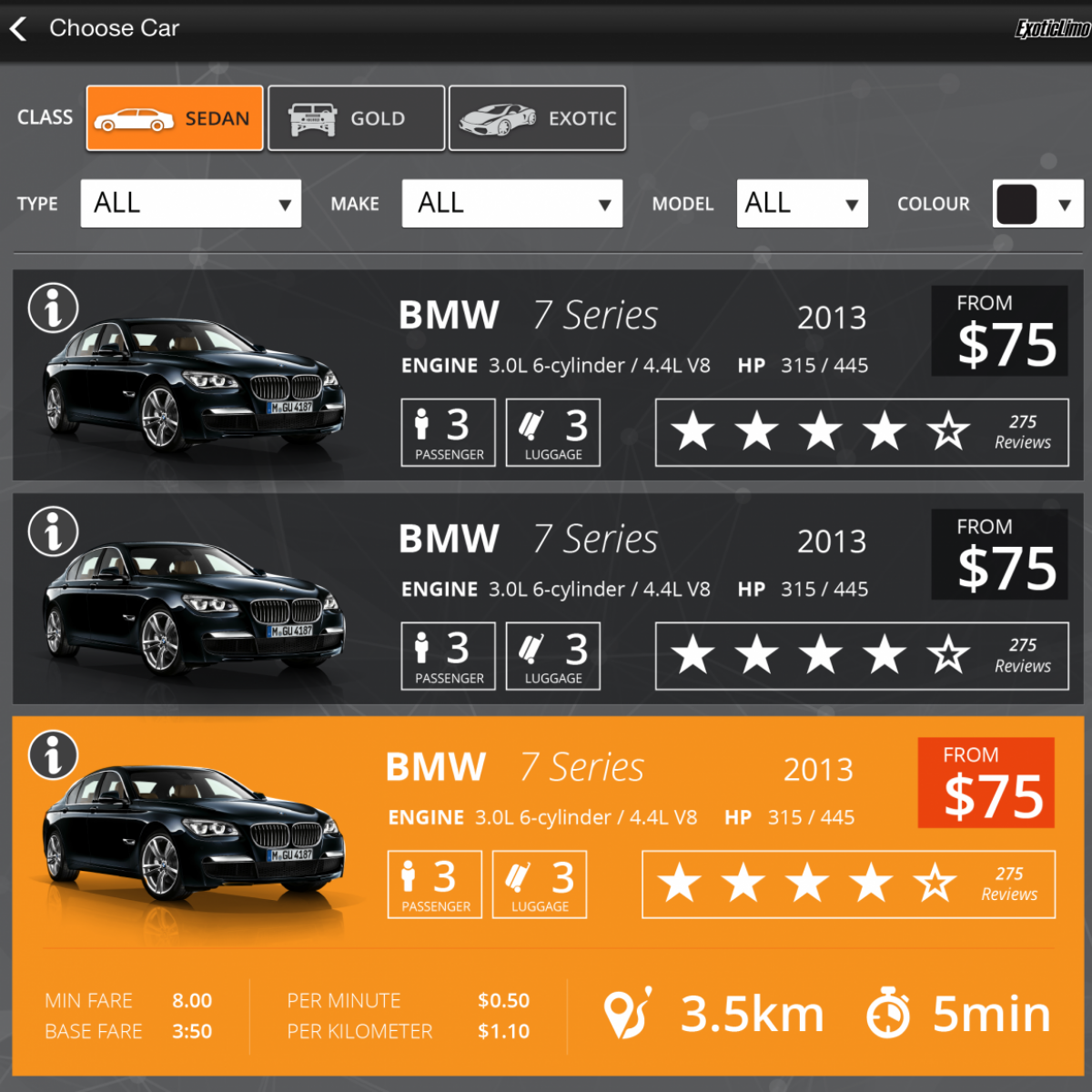The image size is (1092, 1092).
Task: Tap the map pin distance icon
Action: (627, 1014)
